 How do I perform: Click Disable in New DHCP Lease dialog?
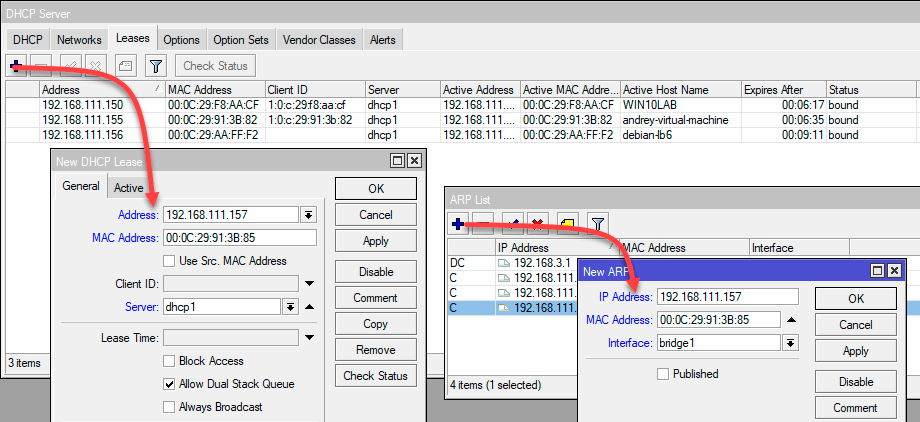pos(376,272)
